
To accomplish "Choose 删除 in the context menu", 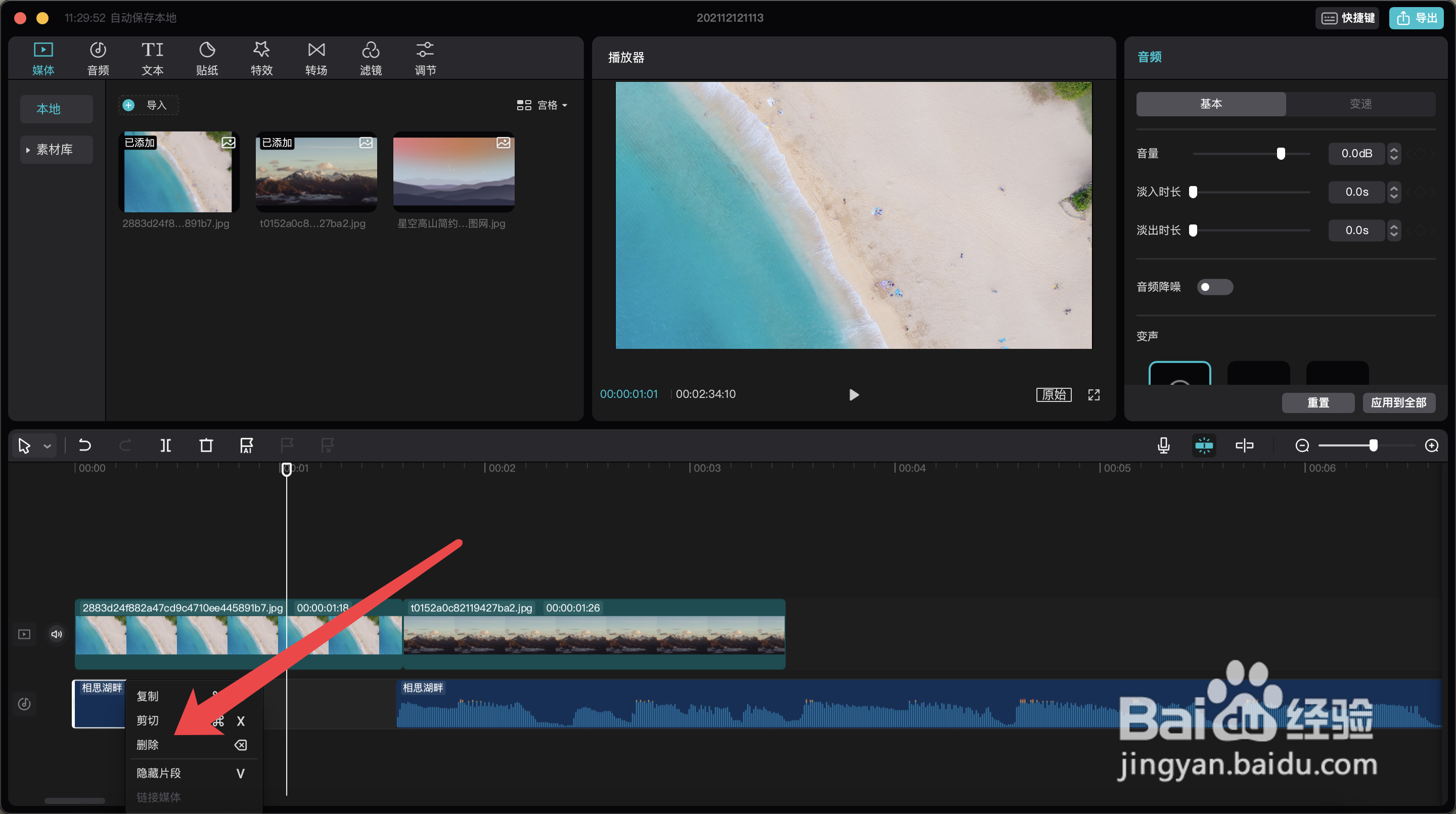I will coord(148,745).
